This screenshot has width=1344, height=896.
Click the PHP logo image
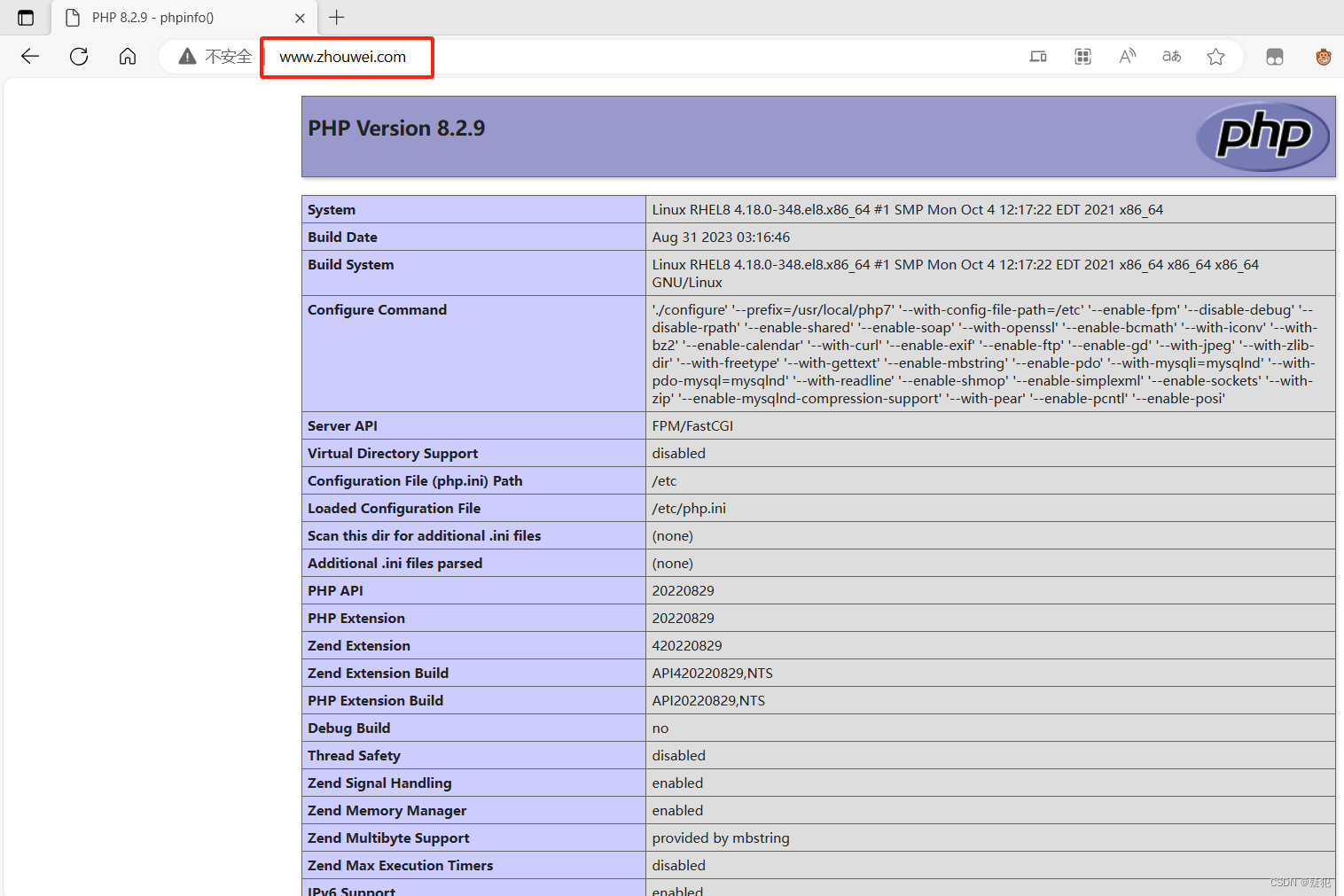click(1262, 136)
